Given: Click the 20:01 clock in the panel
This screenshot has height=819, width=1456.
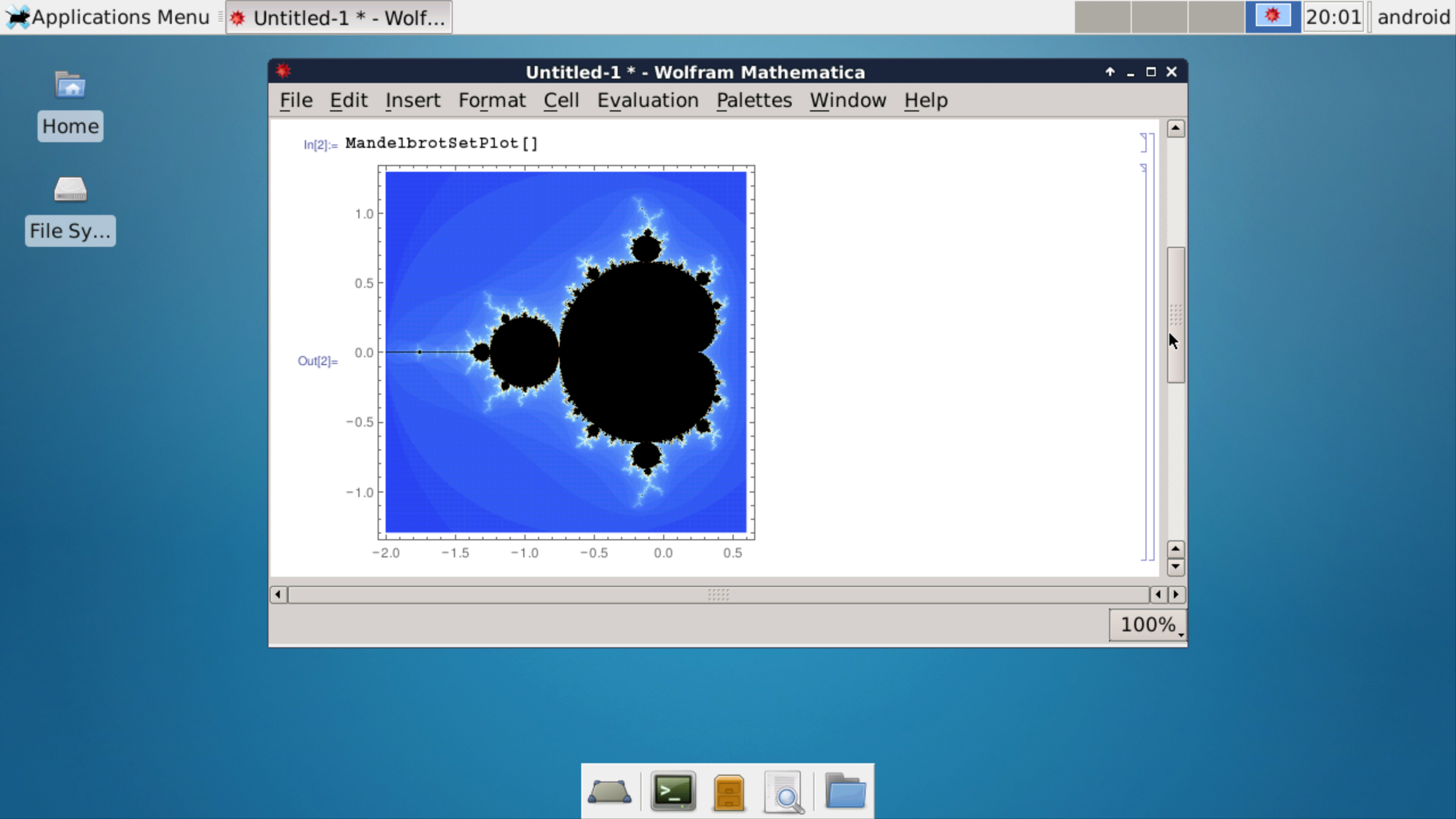Looking at the screenshot, I should click(x=1335, y=17).
